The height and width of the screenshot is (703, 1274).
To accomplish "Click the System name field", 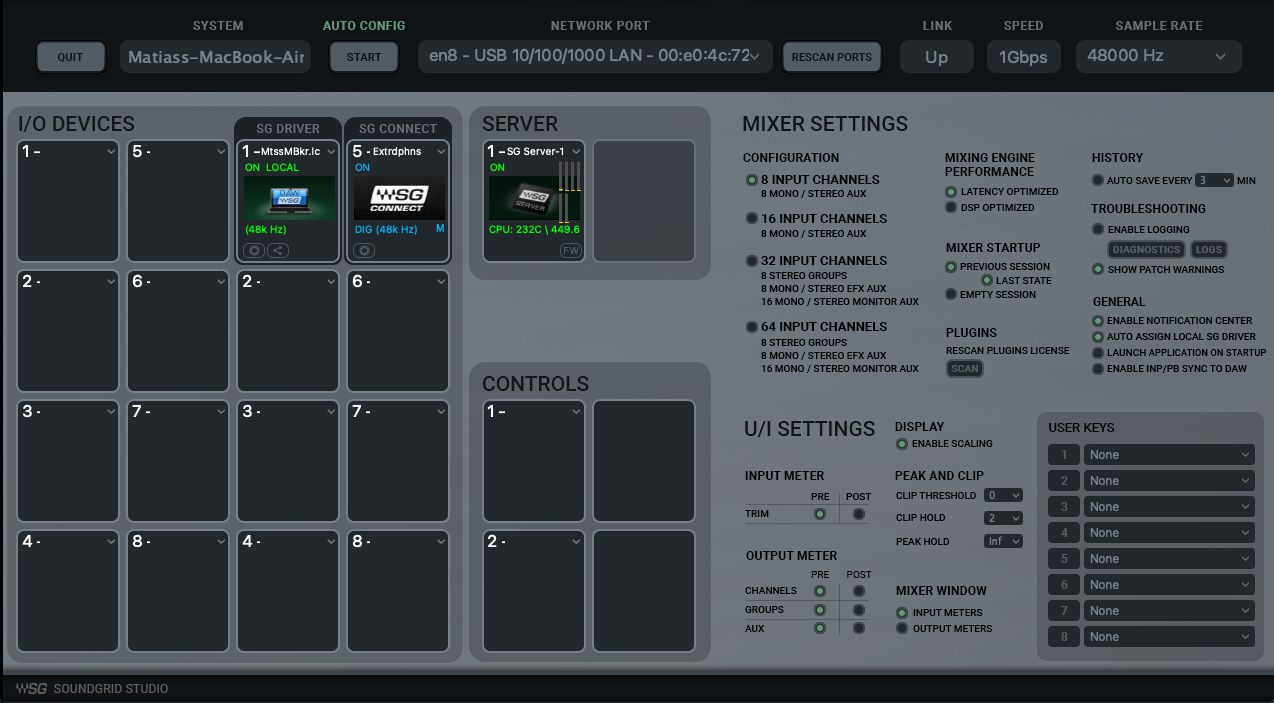I will pyautogui.click(x=215, y=57).
